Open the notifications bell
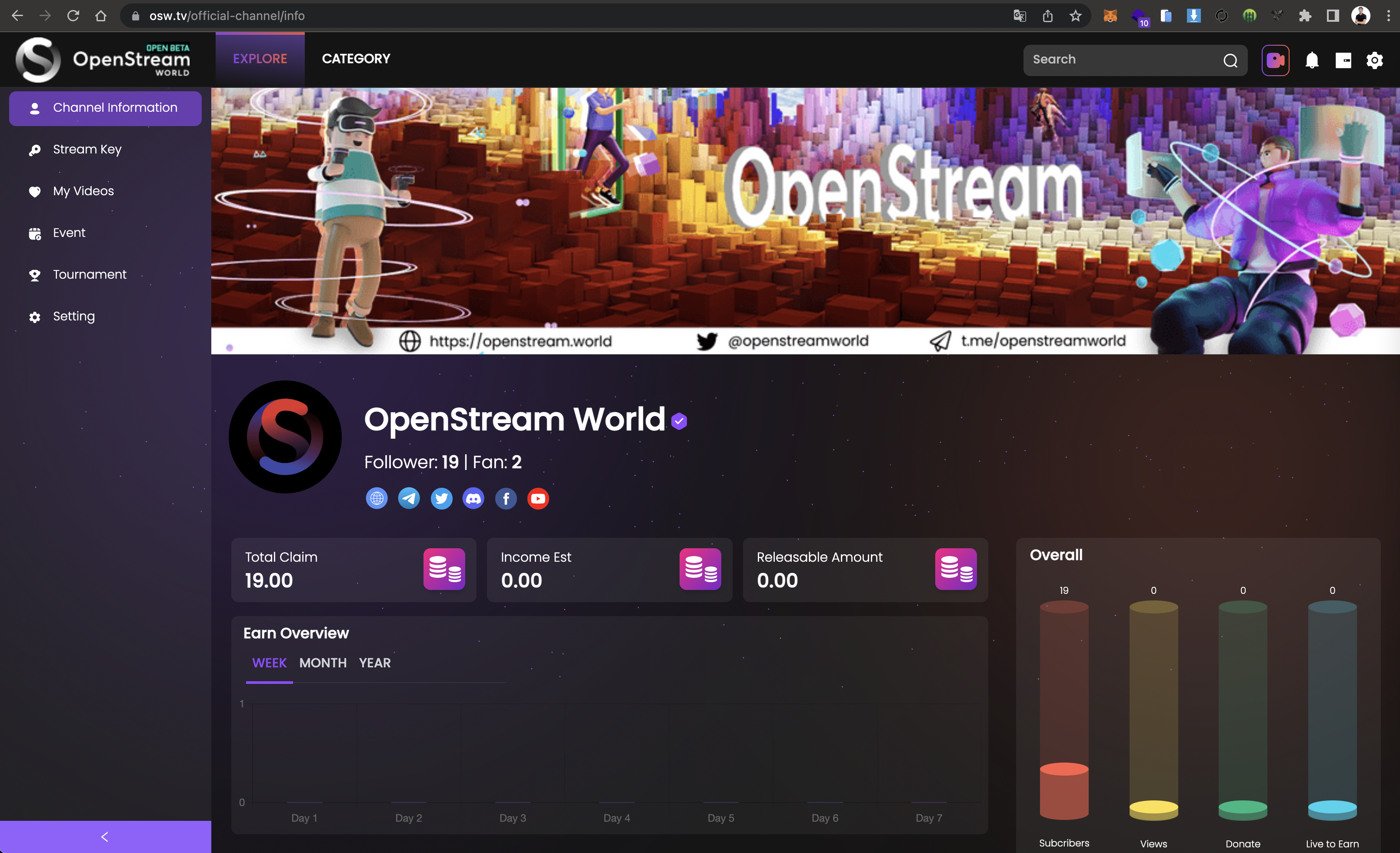 (x=1311, y=60)
